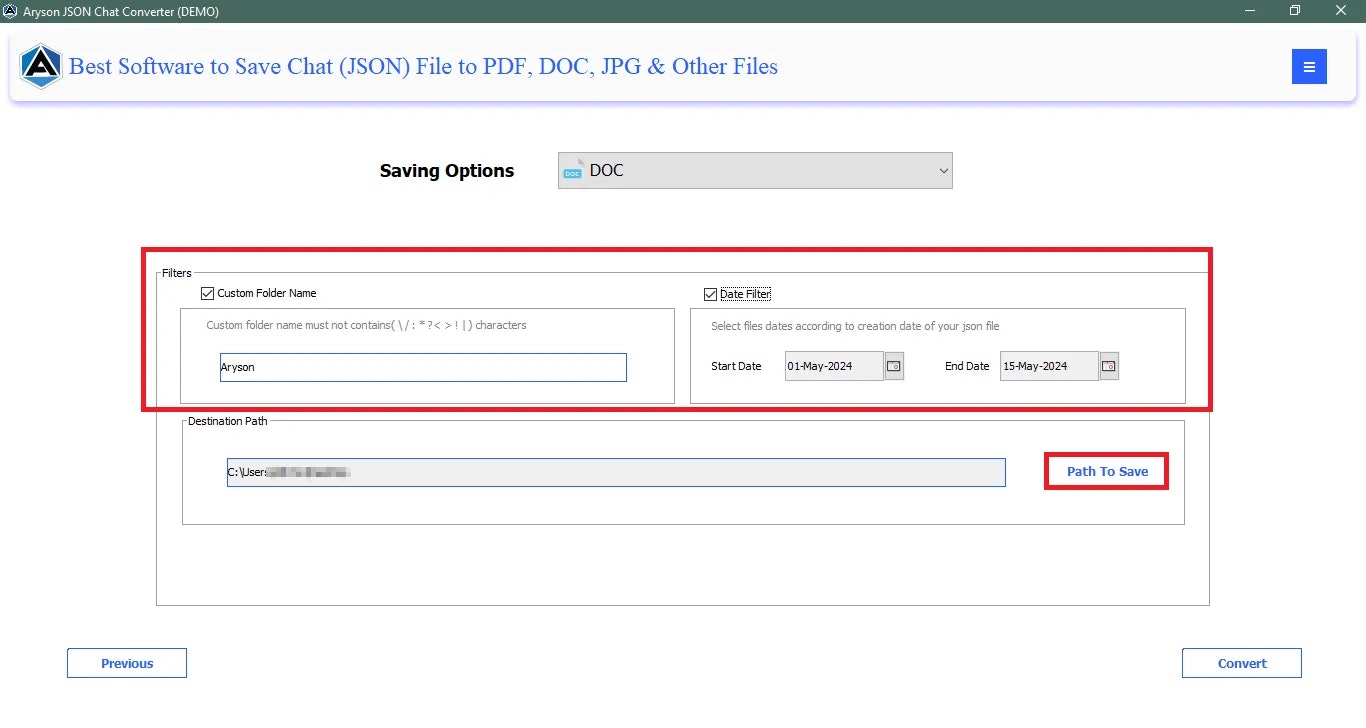Click the Previous button

[x=127, y=663]
